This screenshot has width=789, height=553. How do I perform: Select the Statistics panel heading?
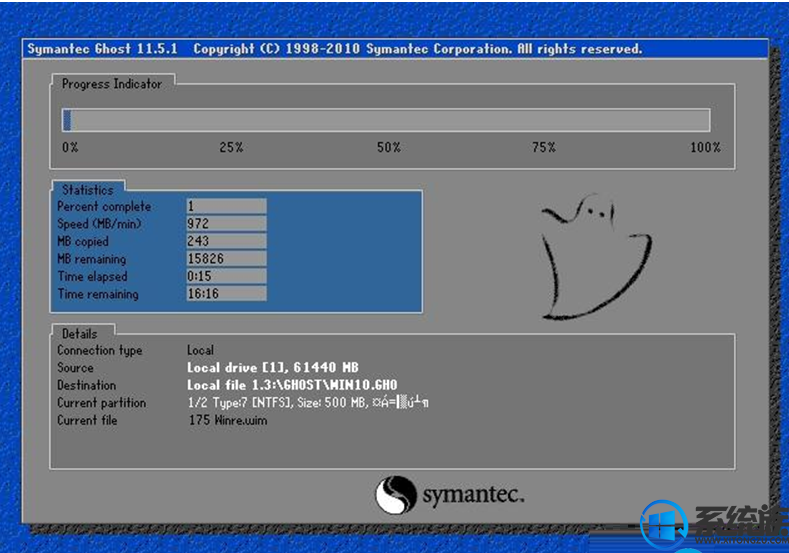pos(88,190)
